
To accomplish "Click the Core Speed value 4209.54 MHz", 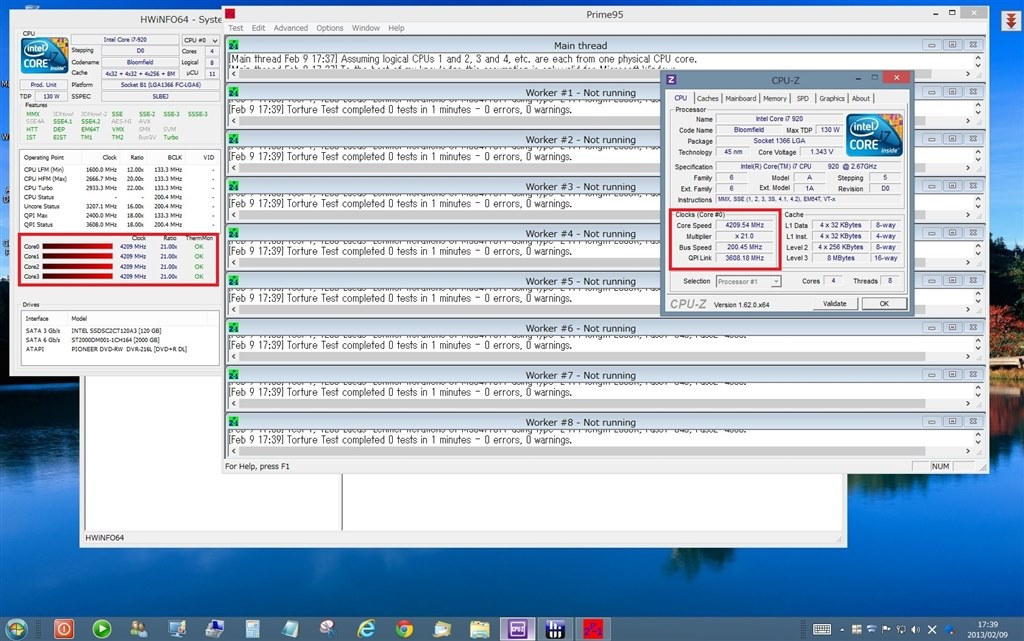I will [x=744, y=225].
